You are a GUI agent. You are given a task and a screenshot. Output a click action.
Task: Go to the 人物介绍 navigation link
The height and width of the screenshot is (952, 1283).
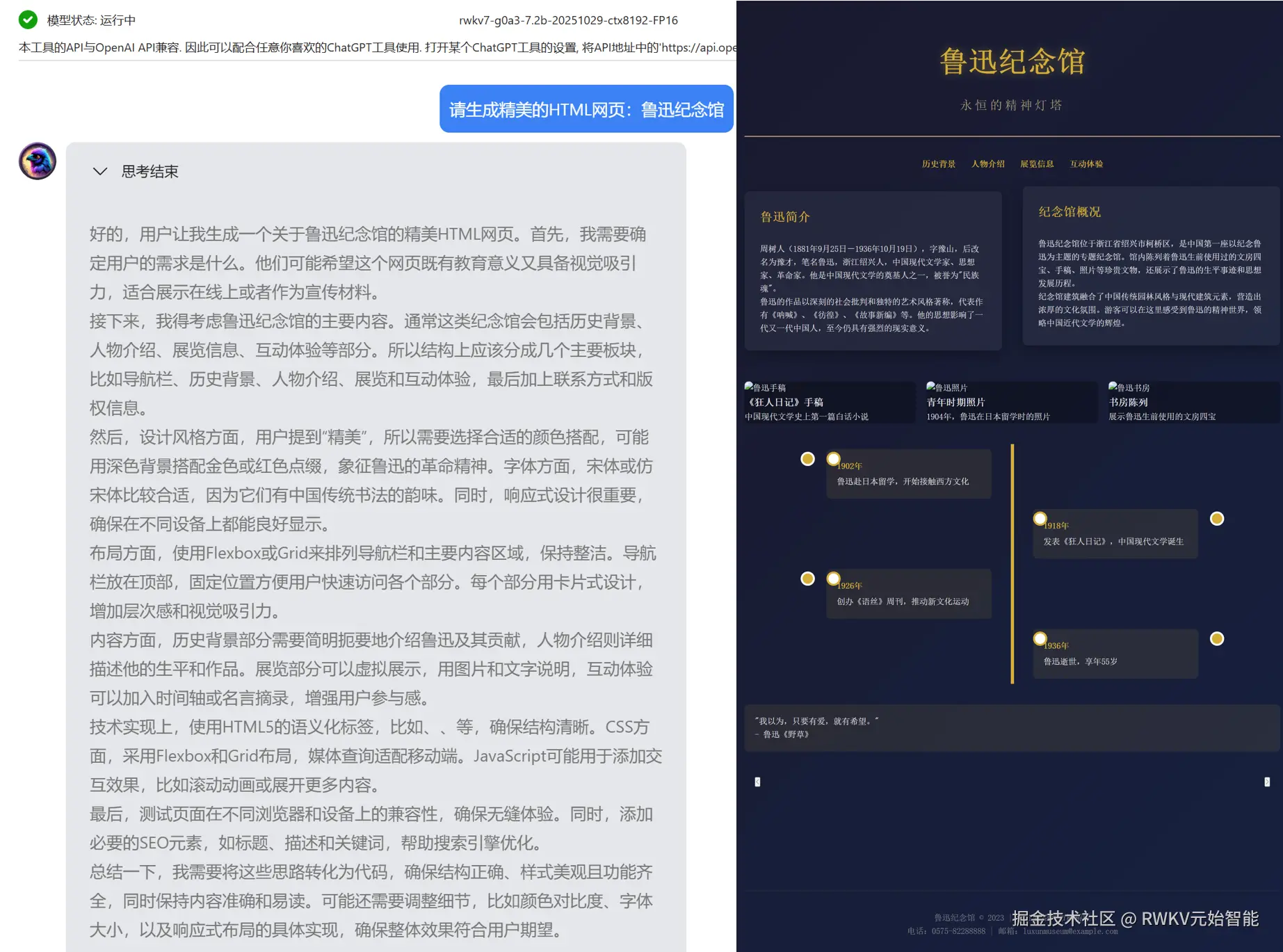click(988, 164)
